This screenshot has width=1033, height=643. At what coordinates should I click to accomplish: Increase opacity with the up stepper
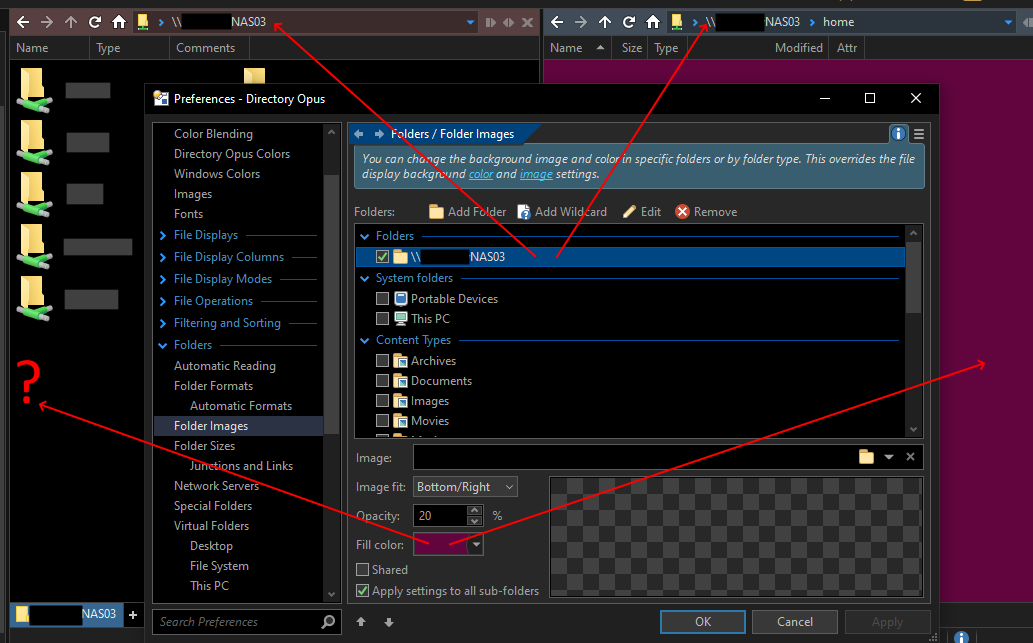pos(474,510)
